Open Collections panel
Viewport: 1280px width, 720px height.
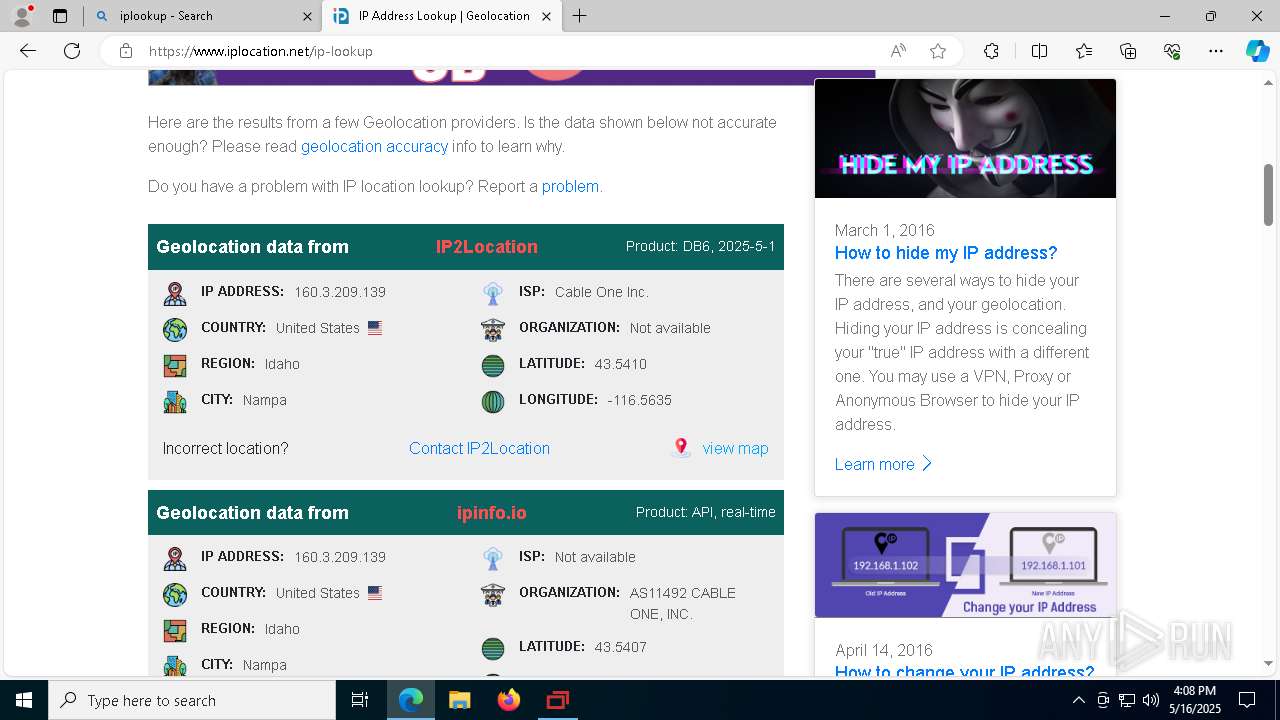(x=1128, y=51)
